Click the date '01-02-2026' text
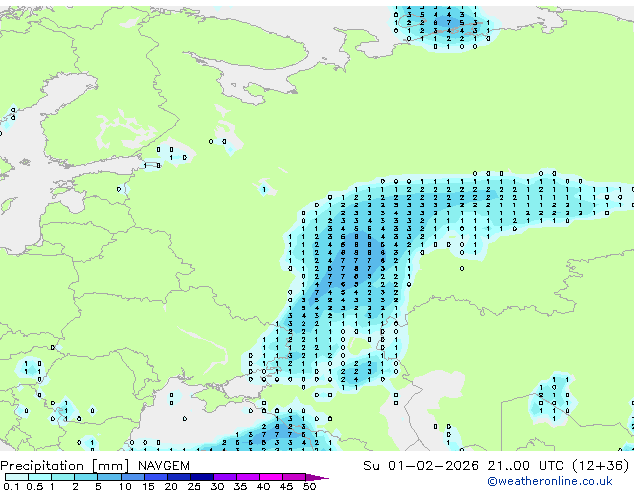 coord(433,466)
